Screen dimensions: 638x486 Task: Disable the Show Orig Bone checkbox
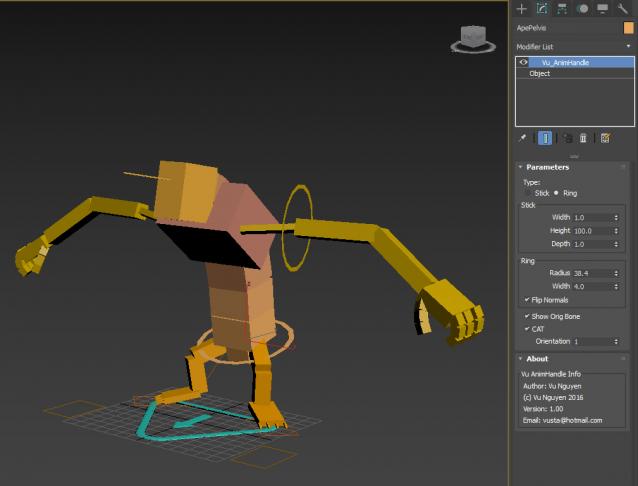(527, 316)
